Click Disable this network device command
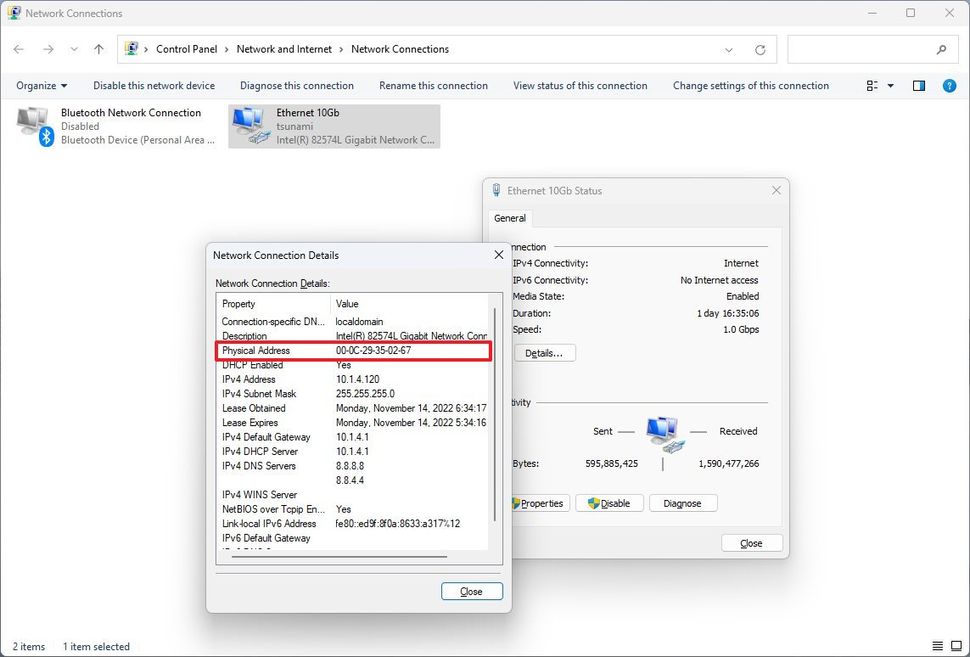 (153, 85)
